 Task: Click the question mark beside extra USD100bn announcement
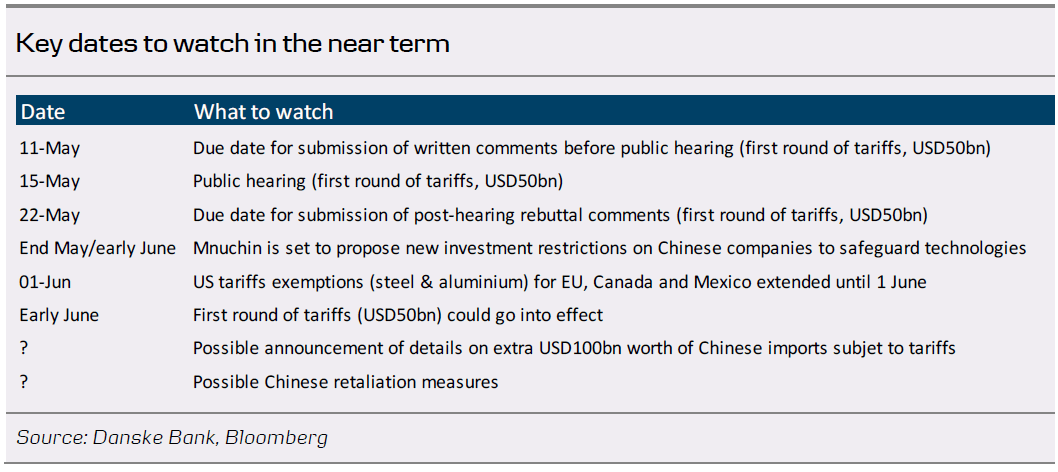(x=25, y=348)
